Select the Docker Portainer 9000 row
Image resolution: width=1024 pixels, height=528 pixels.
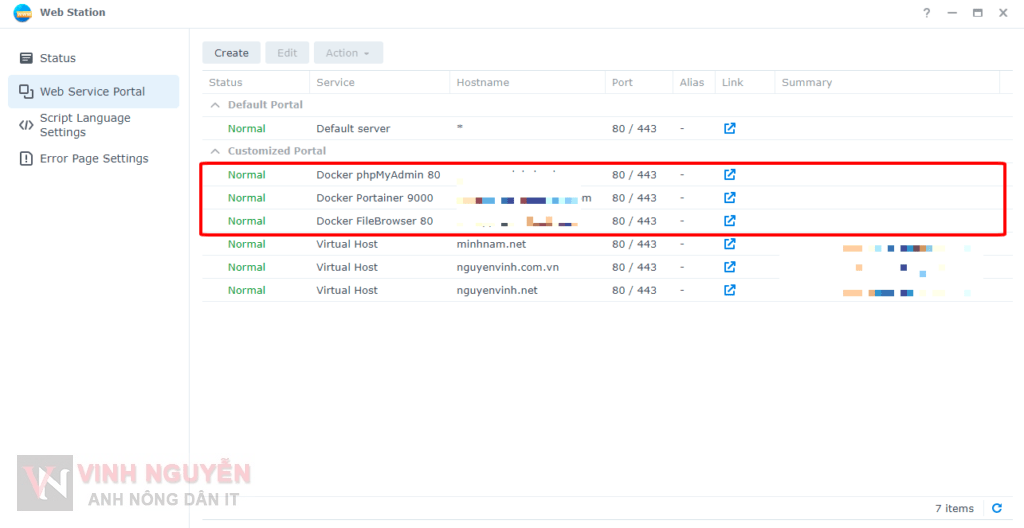coord(375,198)
